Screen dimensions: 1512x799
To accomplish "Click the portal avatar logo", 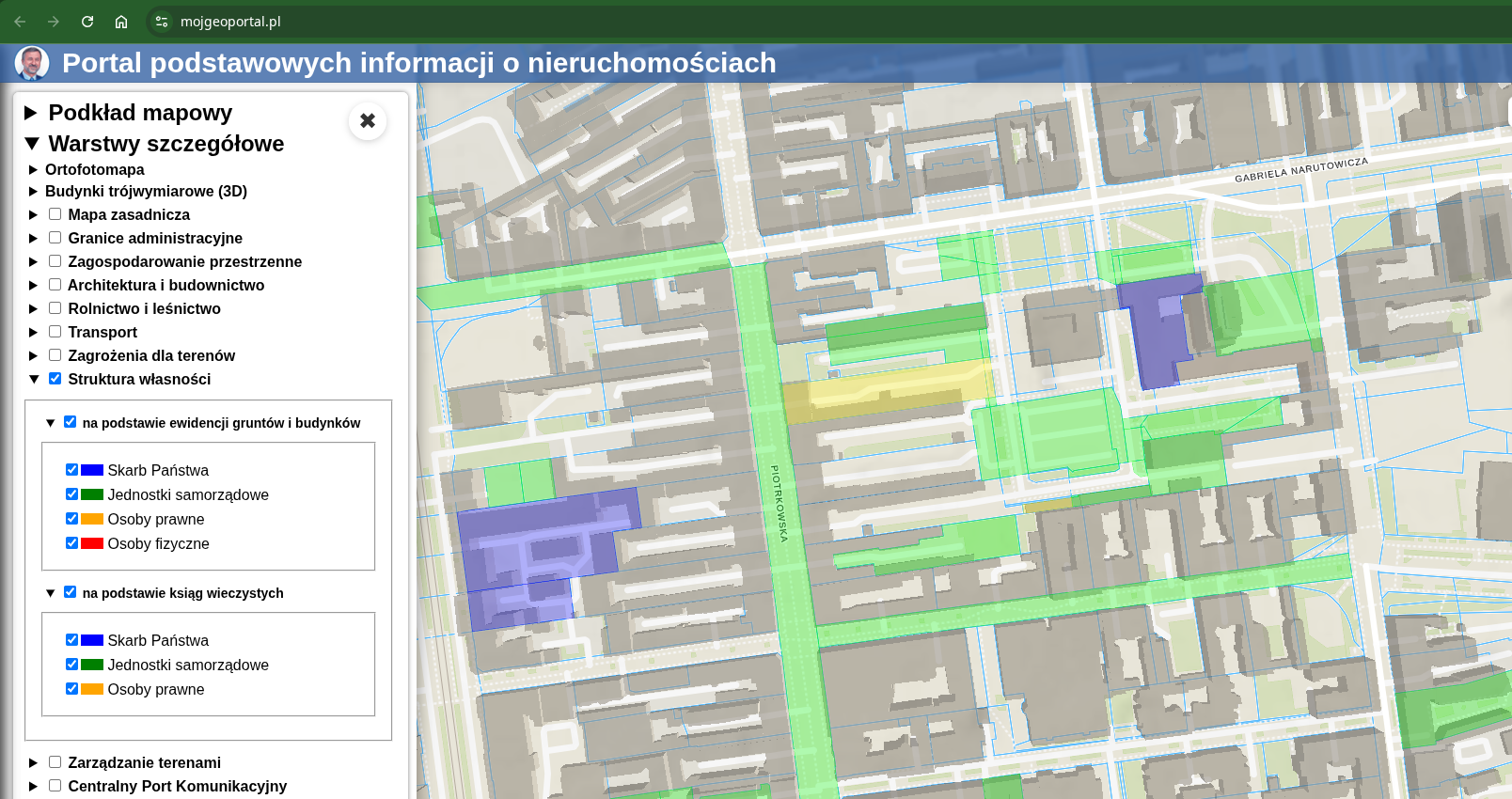I will point(32,63).
